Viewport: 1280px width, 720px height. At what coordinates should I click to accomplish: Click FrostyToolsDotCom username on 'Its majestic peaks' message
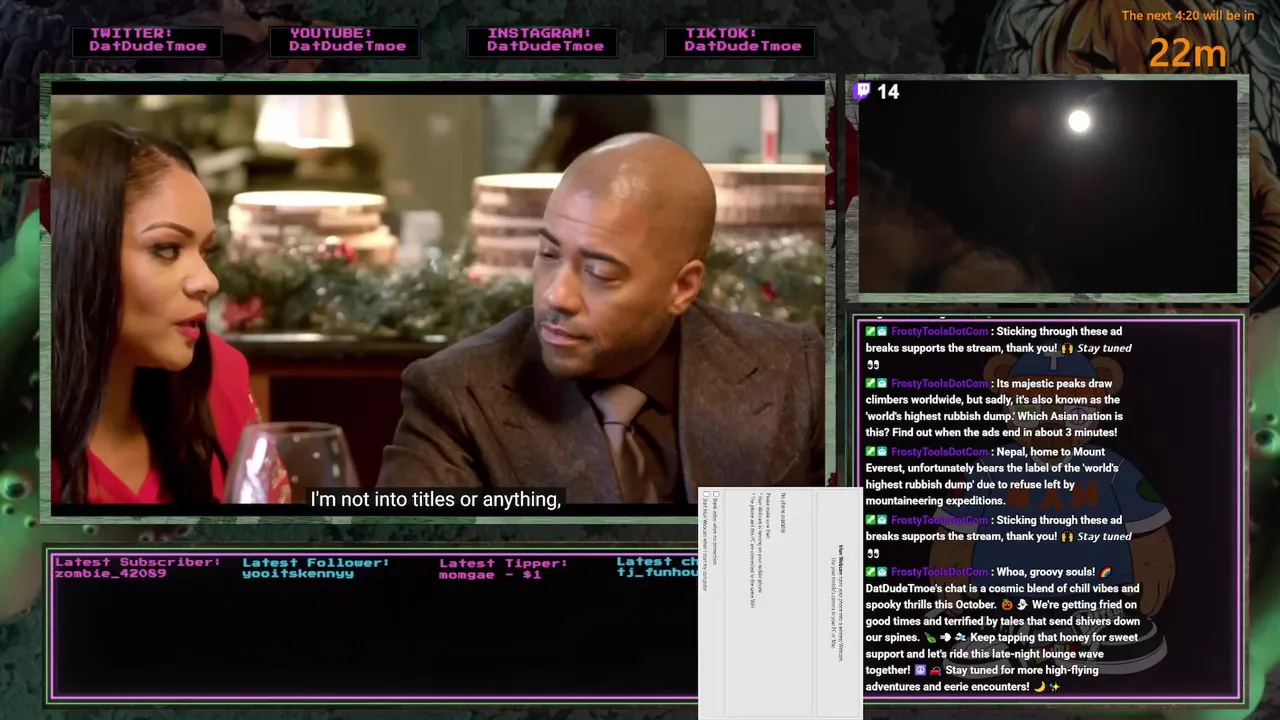(939, 384)
